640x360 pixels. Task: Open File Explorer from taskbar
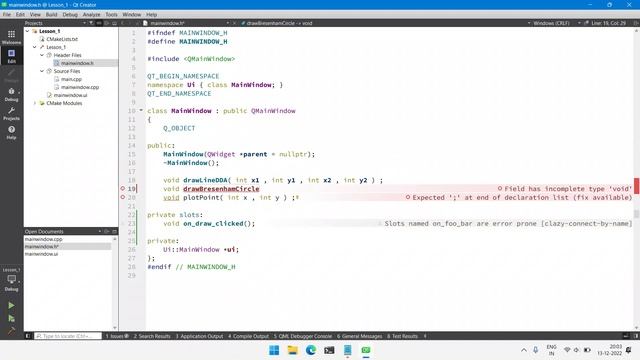tap(292, 350)
